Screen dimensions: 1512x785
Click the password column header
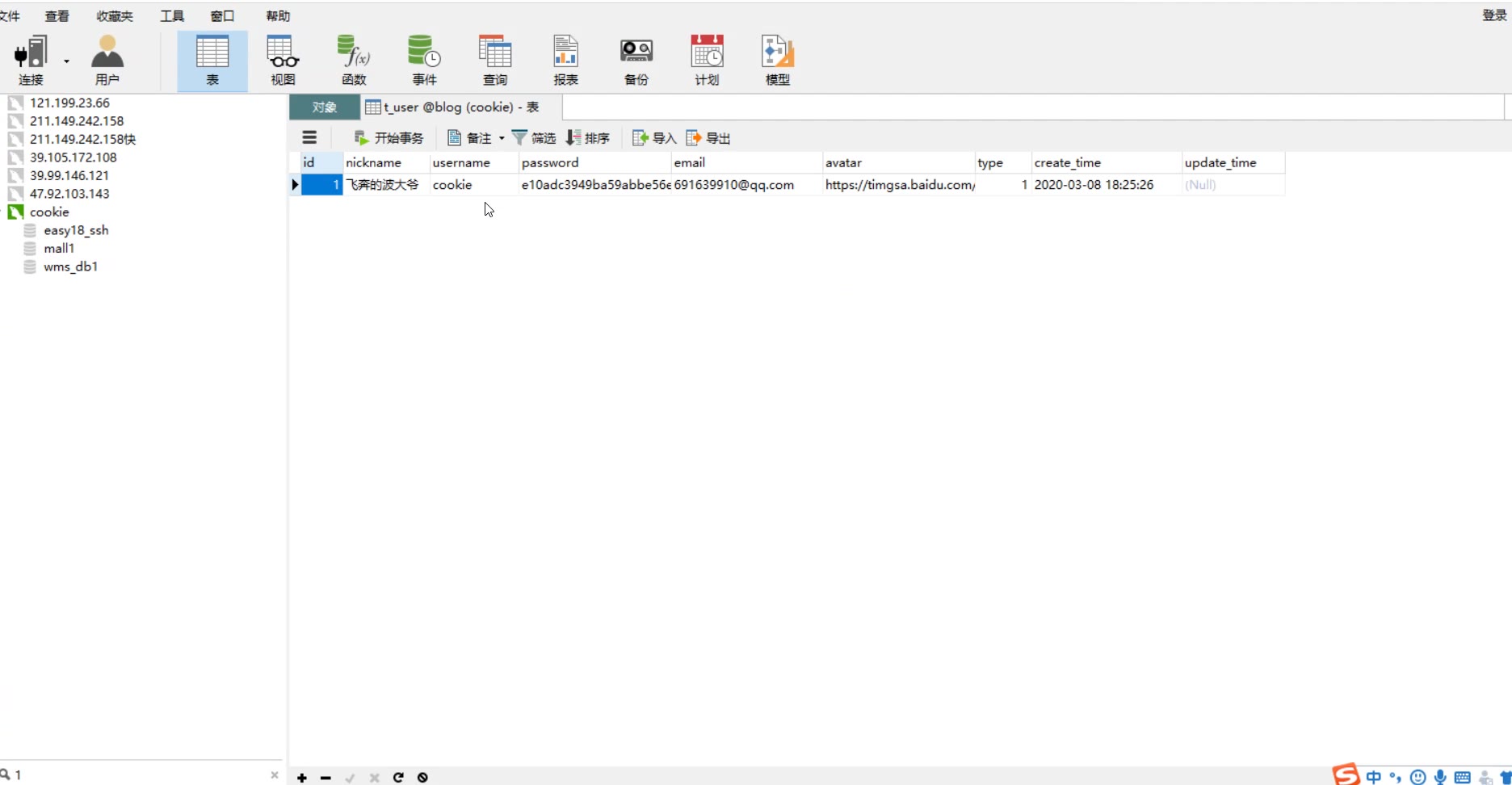pos(595,162)
